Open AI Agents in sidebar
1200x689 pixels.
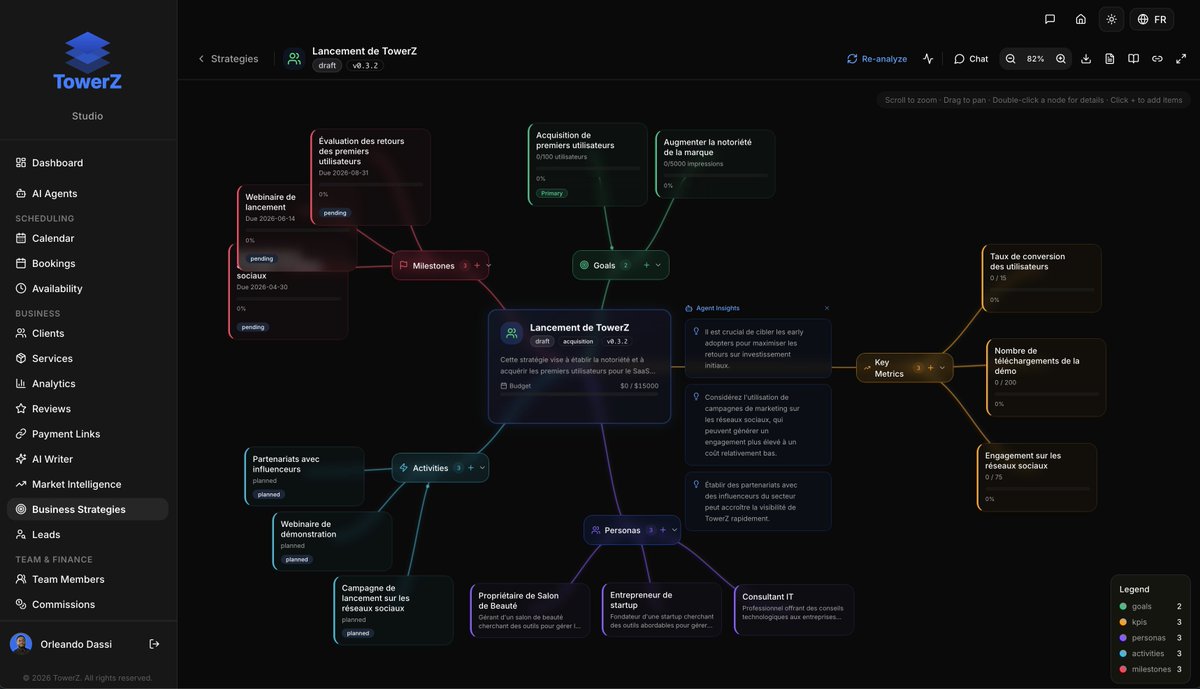(88, 194)
